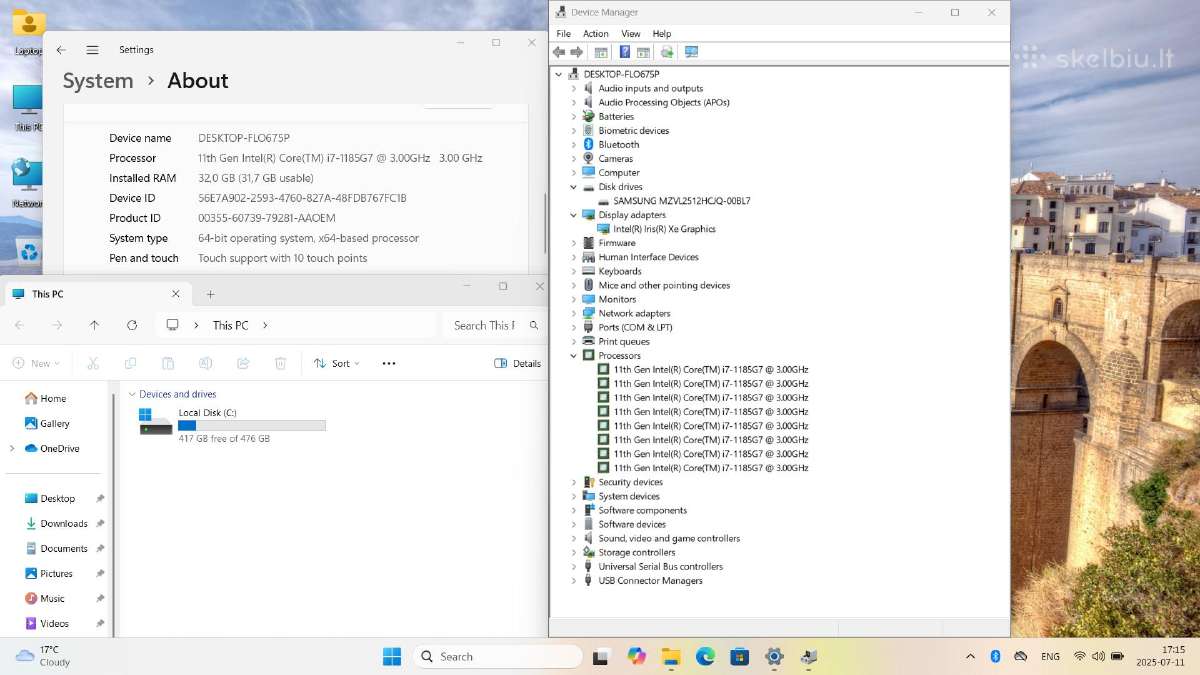Add a new File Explorer tab
This screenshot has width=1200, height=675.
point(210,294)
